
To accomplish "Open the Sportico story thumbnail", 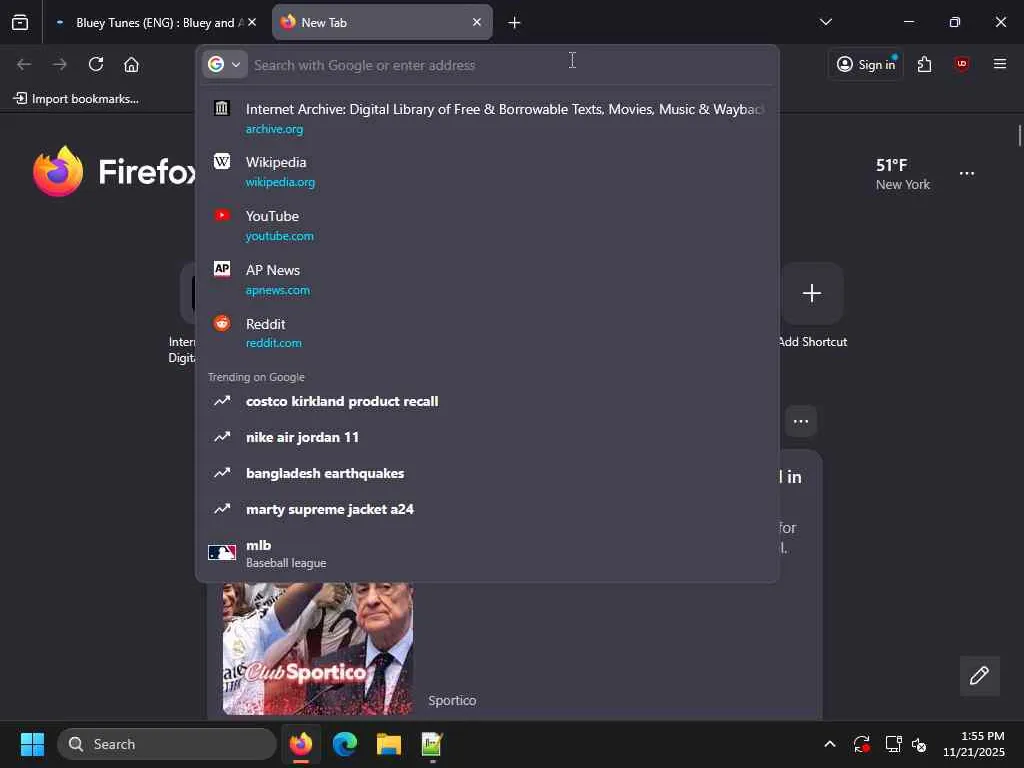I will (x=317, y=648).
